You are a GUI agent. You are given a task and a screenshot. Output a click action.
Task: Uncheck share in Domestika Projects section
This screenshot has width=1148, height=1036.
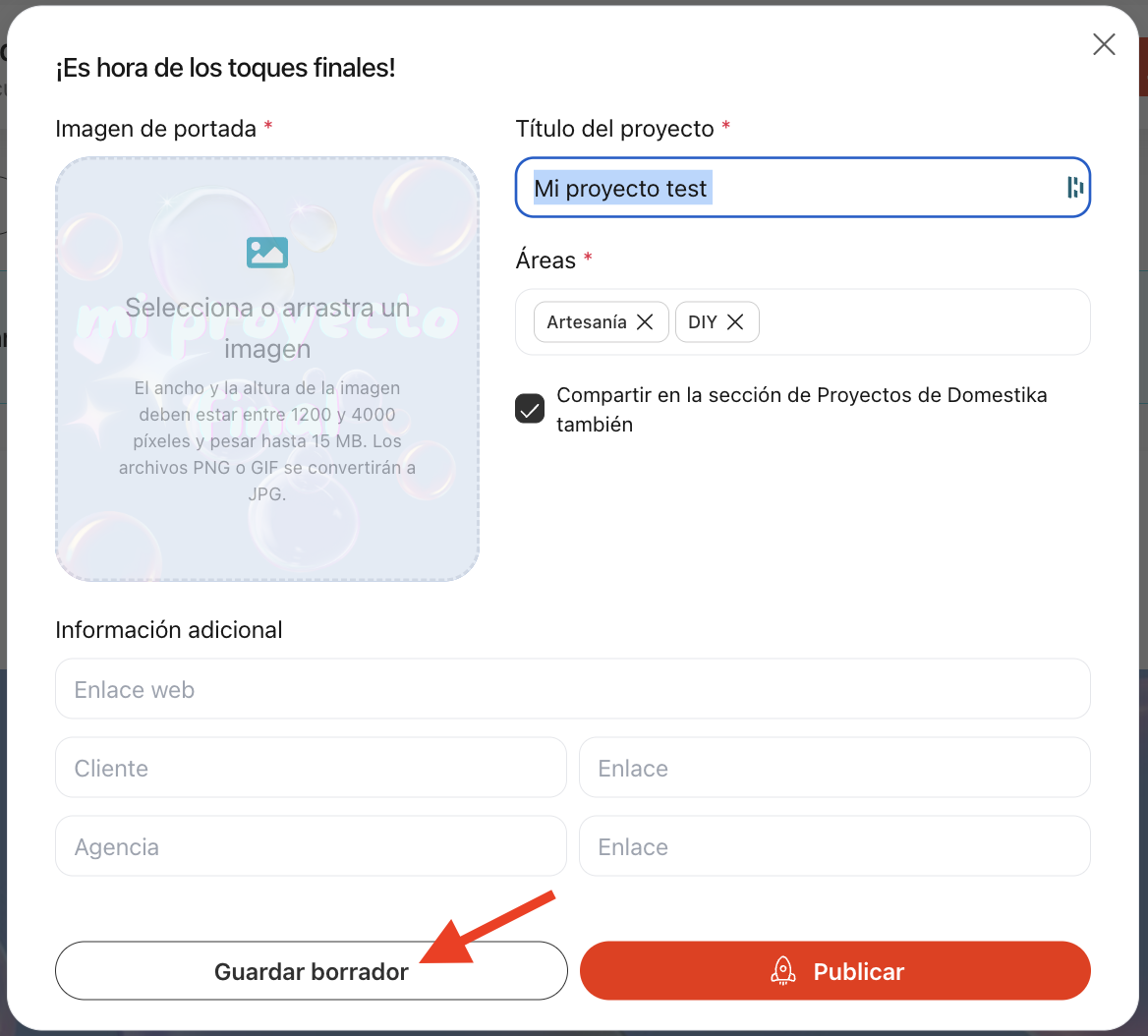pyautogui.click(x=530, y=409)
